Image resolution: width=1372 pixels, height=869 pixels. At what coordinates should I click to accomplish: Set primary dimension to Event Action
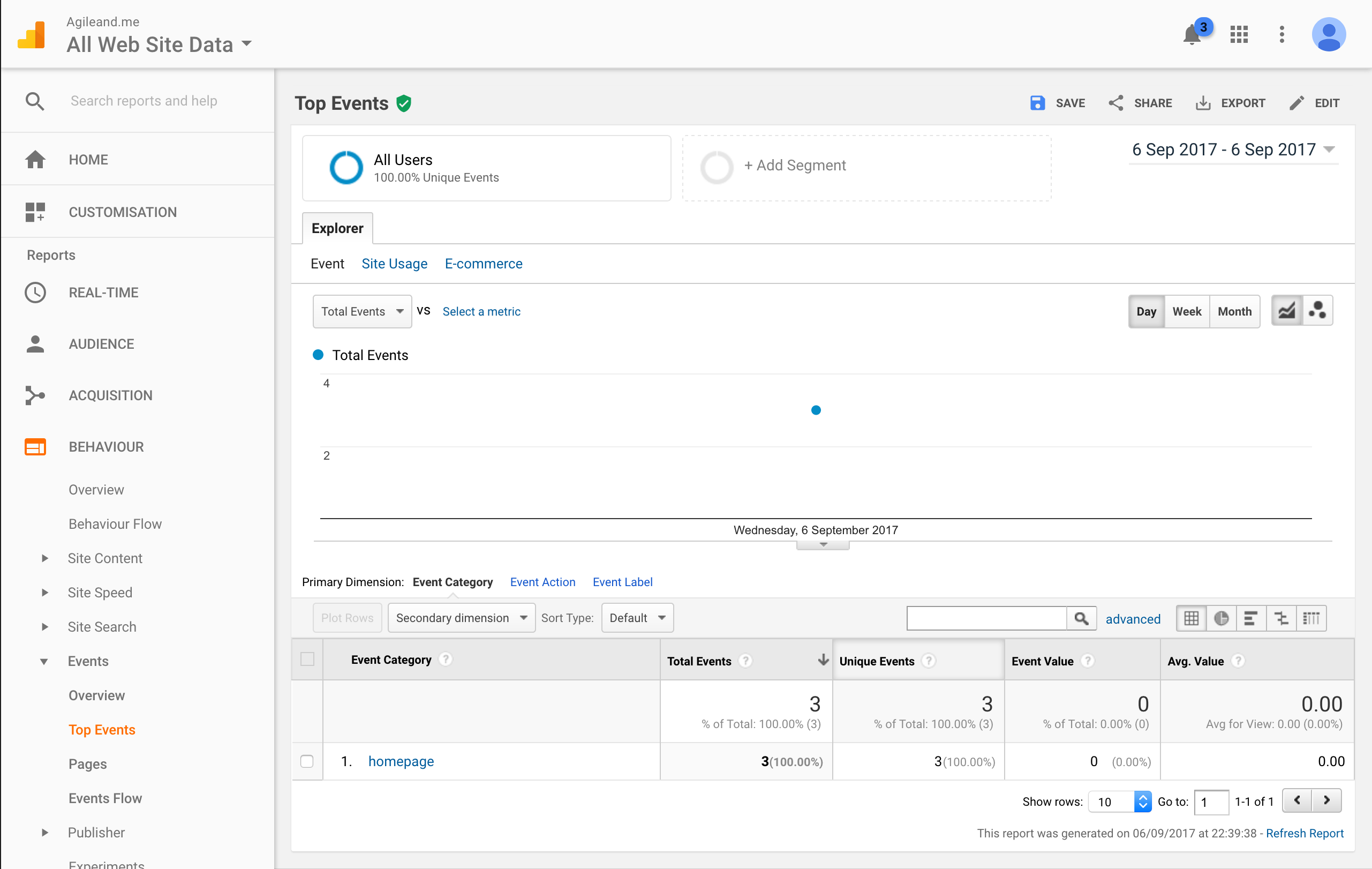(x=542, y=582)
